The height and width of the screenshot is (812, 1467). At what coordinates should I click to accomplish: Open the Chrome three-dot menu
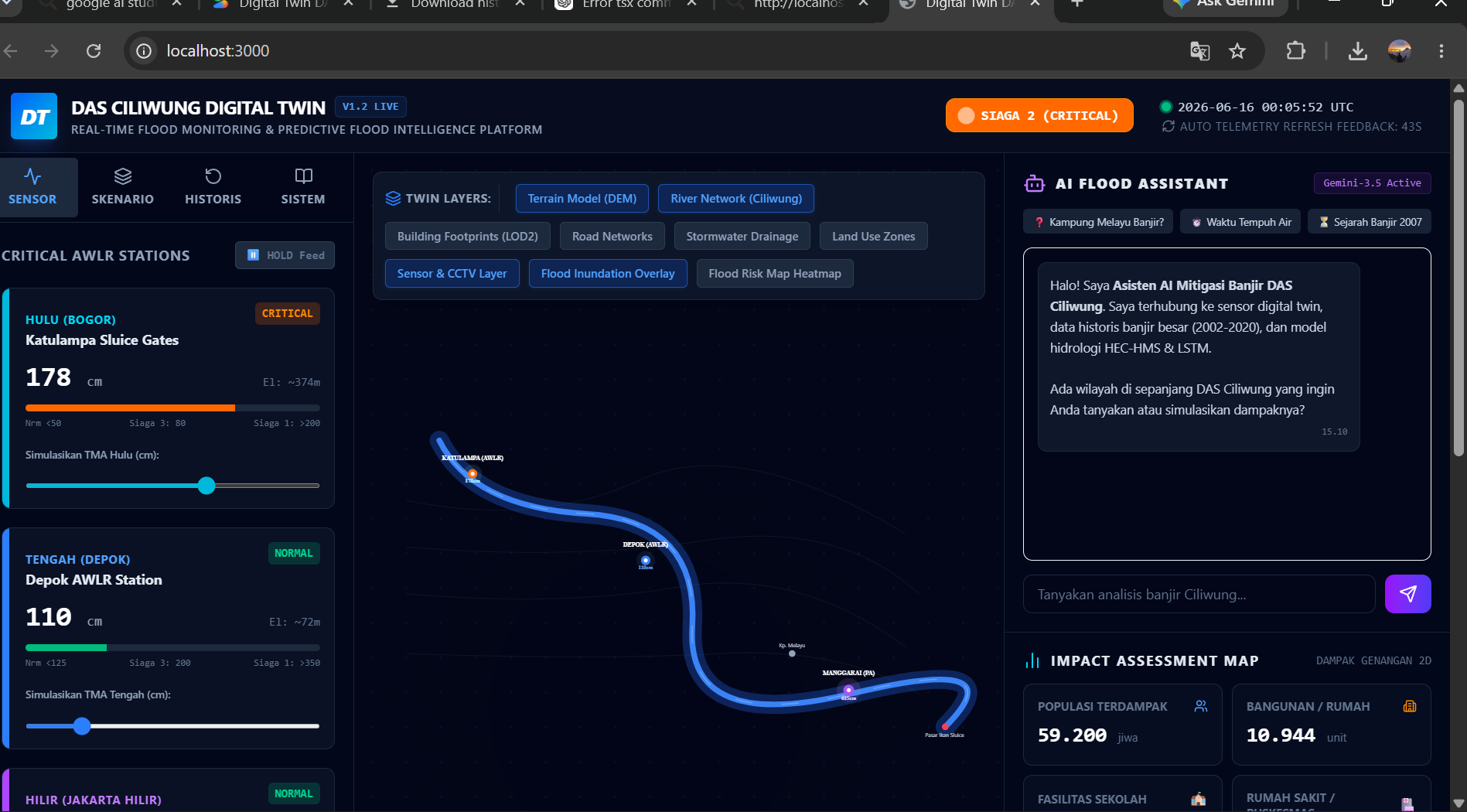click(1441, 51)
